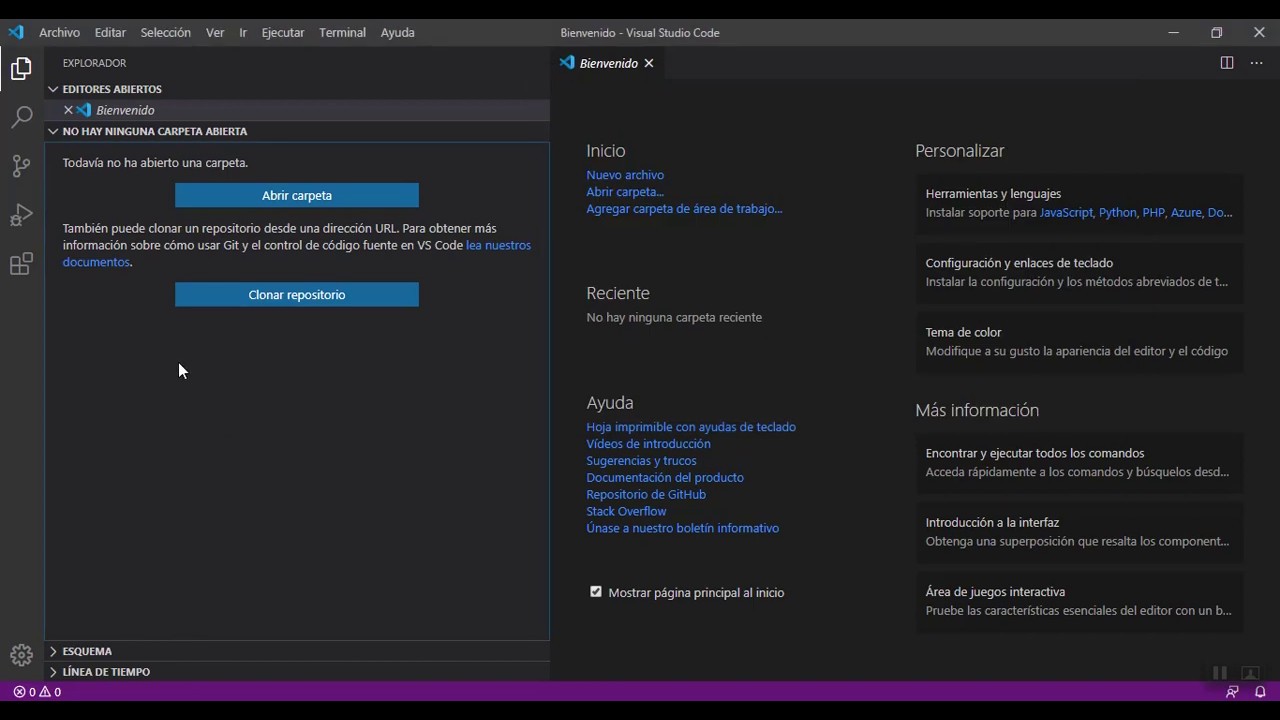Open the Archivo menu
Viewport: 1280px width, 720px height.
59,32
